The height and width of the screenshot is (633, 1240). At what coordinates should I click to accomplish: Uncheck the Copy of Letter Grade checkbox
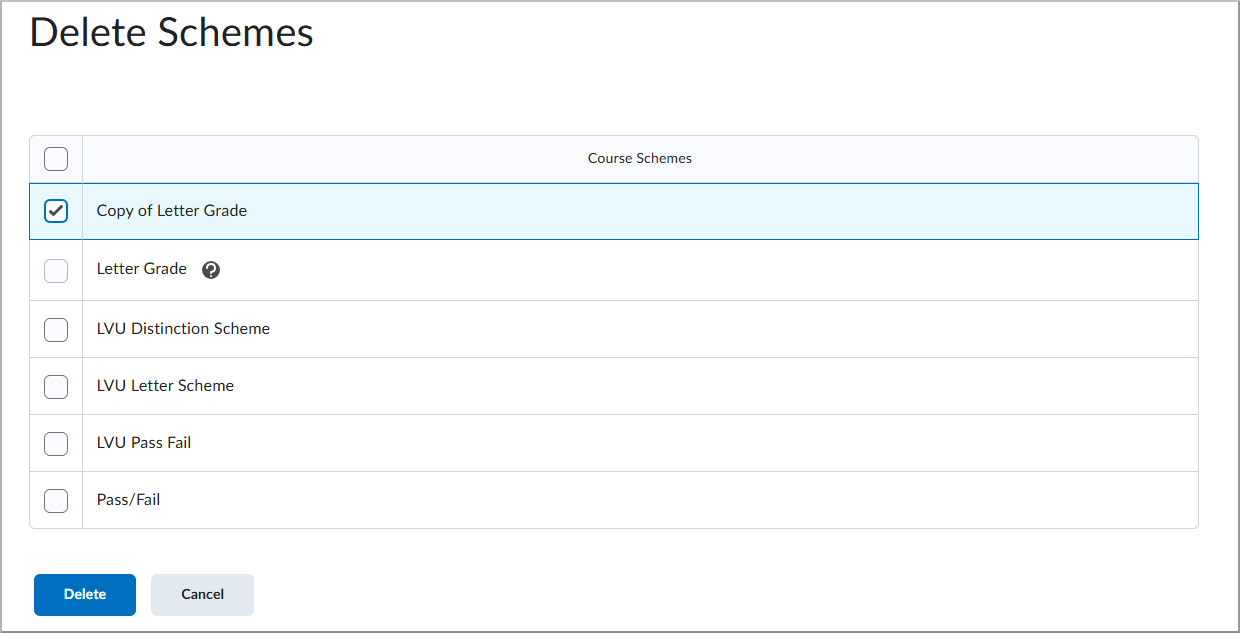tap(56, 211)
